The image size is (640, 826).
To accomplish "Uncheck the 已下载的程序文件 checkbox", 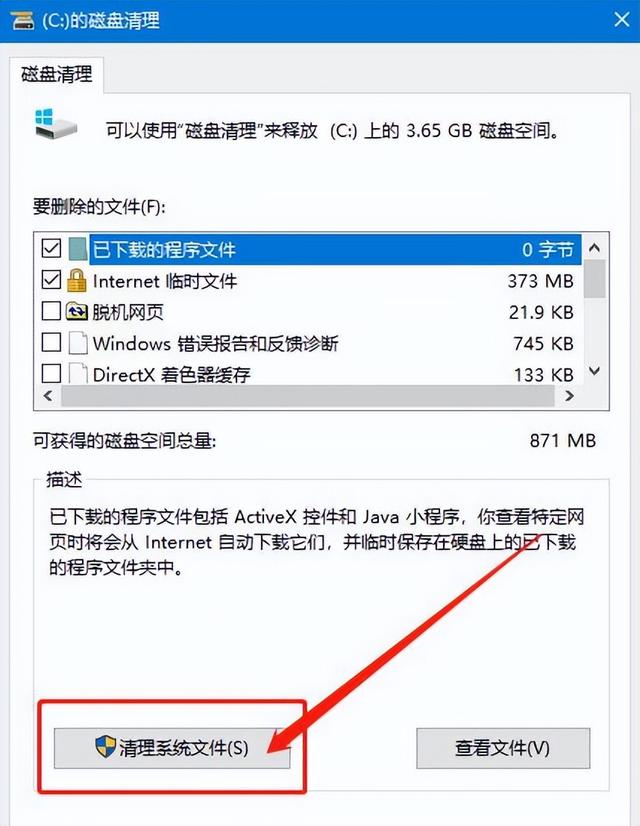I will tap(51, 248).
